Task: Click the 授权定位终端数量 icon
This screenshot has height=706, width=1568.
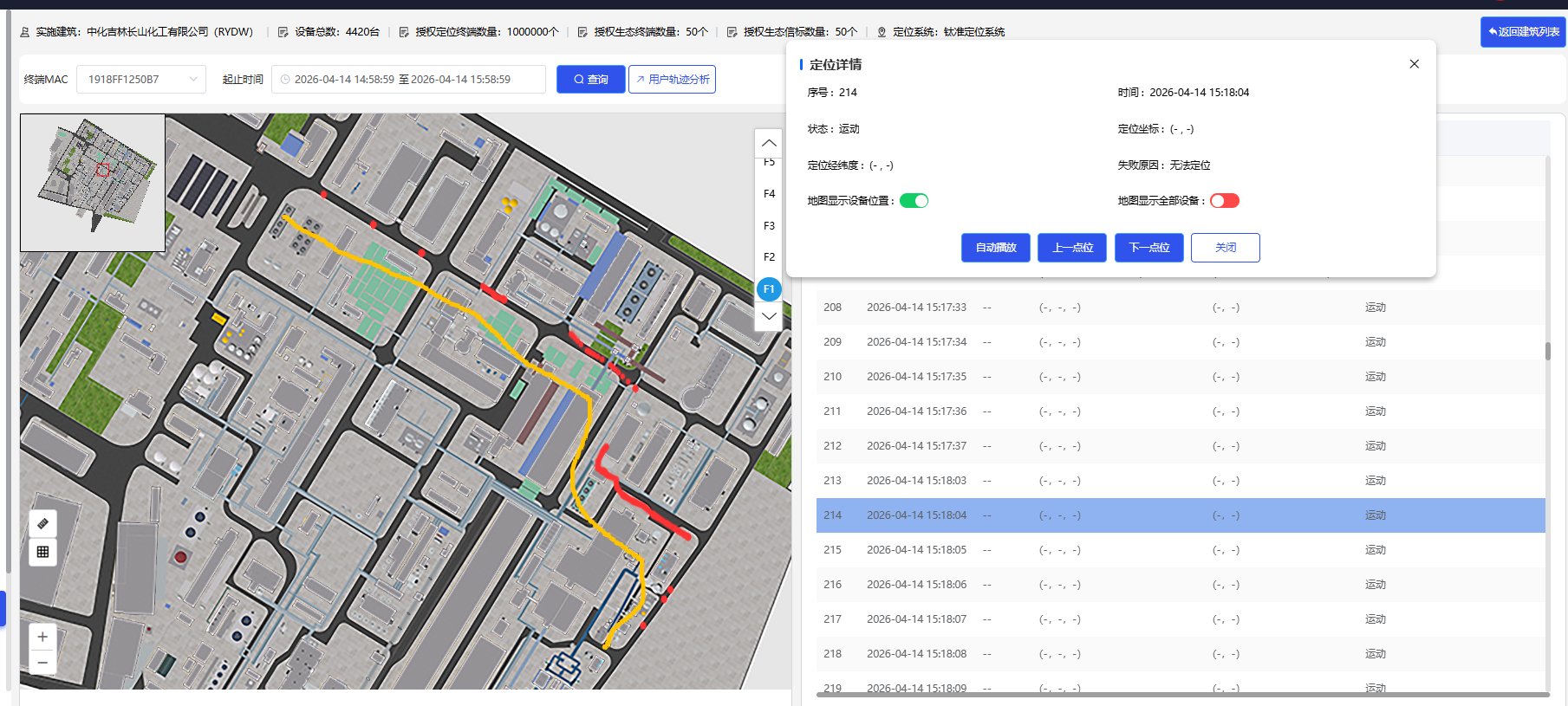Action: 404,32
